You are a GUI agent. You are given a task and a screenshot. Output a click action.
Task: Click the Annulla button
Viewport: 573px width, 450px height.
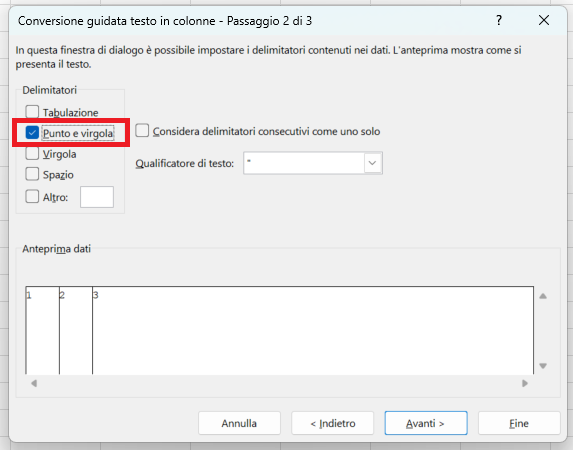pyautogui.click(x=239, y=423)
